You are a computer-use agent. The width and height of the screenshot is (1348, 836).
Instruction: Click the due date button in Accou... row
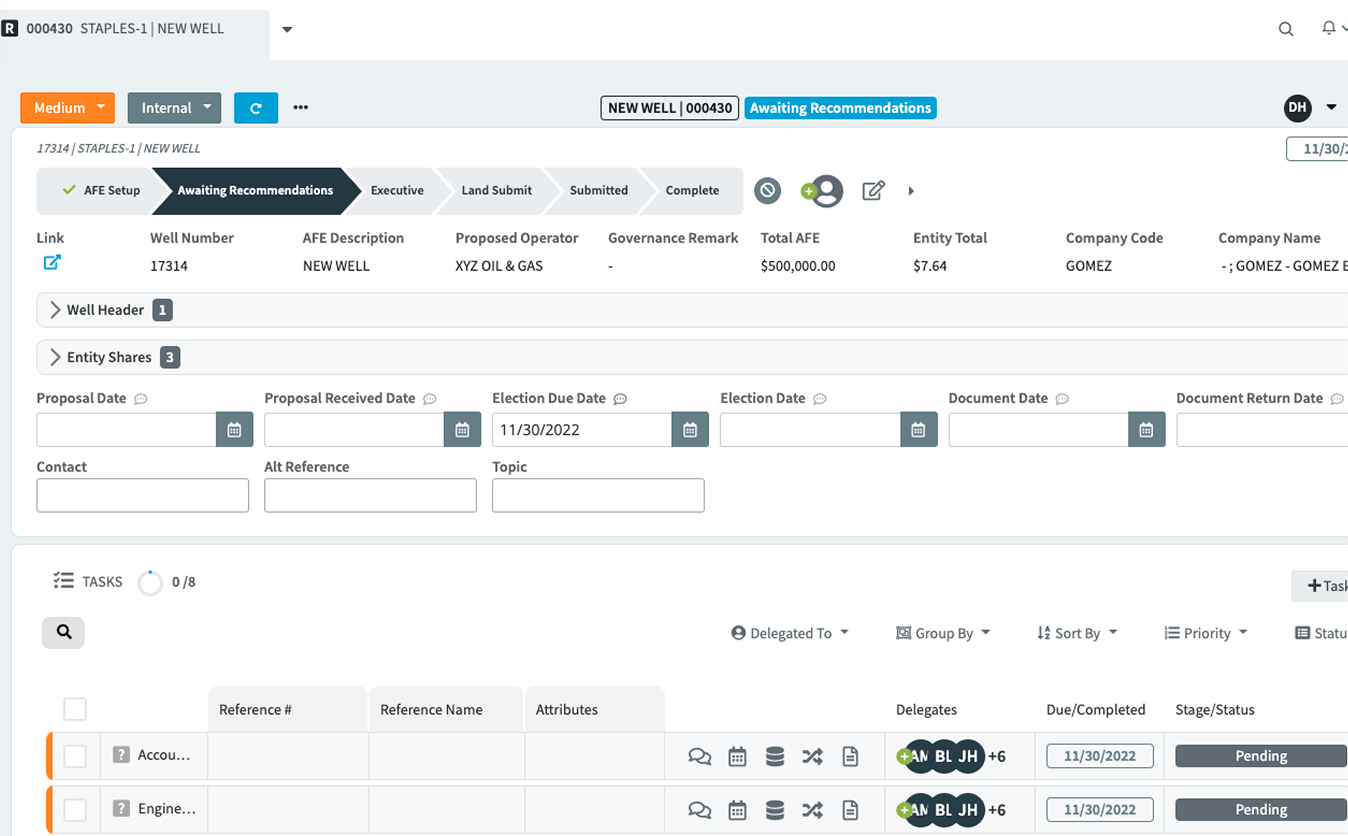point(1100,756)
